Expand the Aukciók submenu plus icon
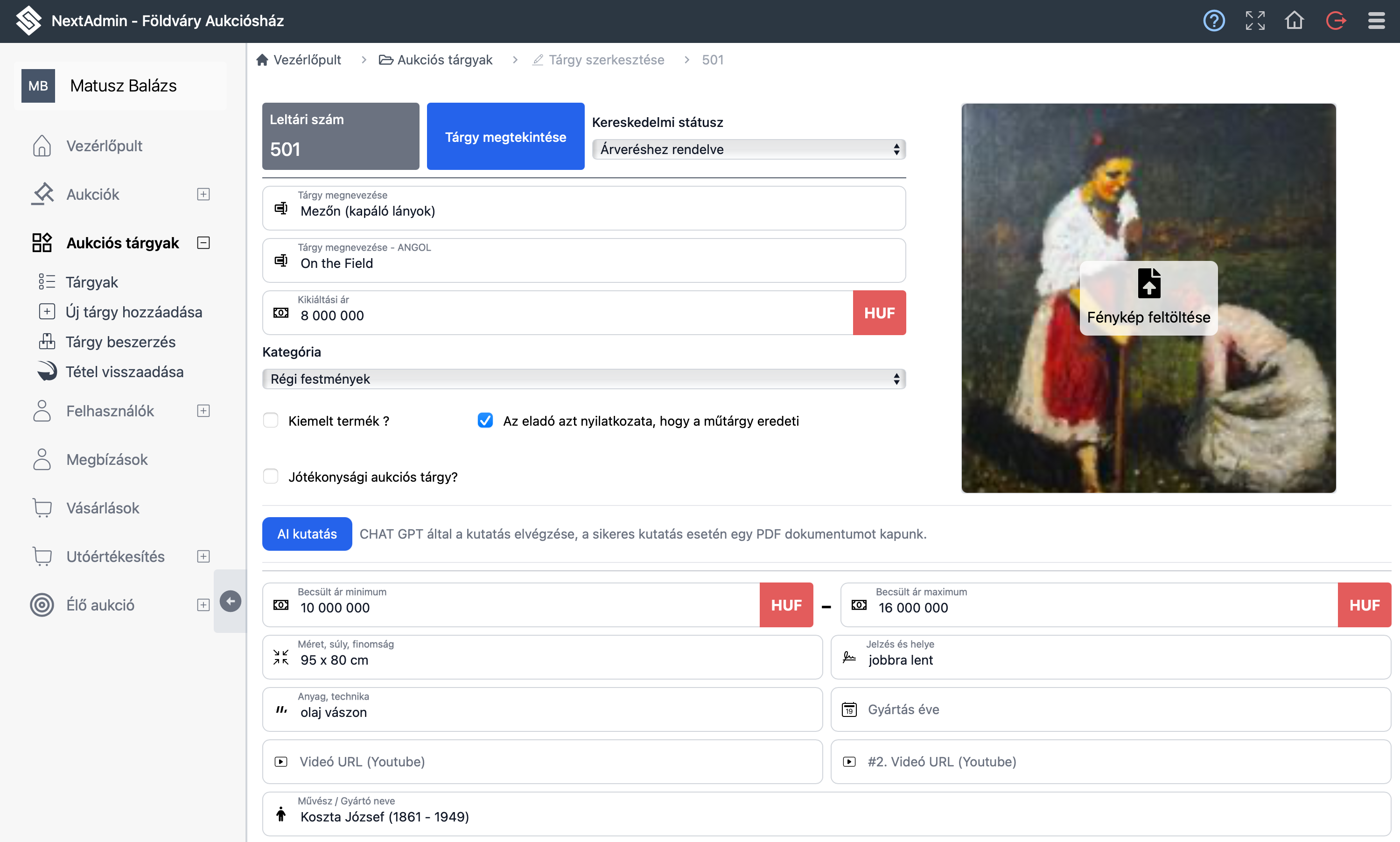Image resolution: width=1400 pixels, height=842 pixels. point(203,194)
